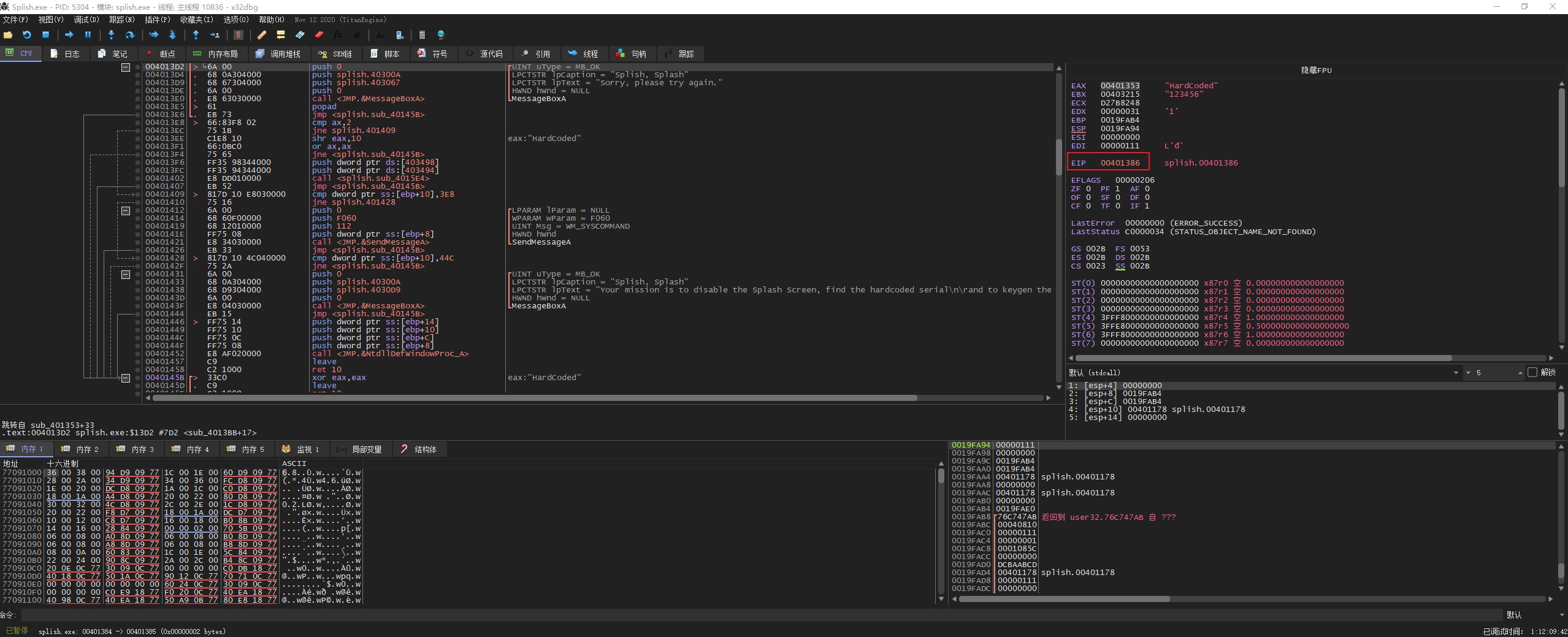
Task: Open the 调试(D) debug menu
Action: pyautogui.click(x=86, y=20)
